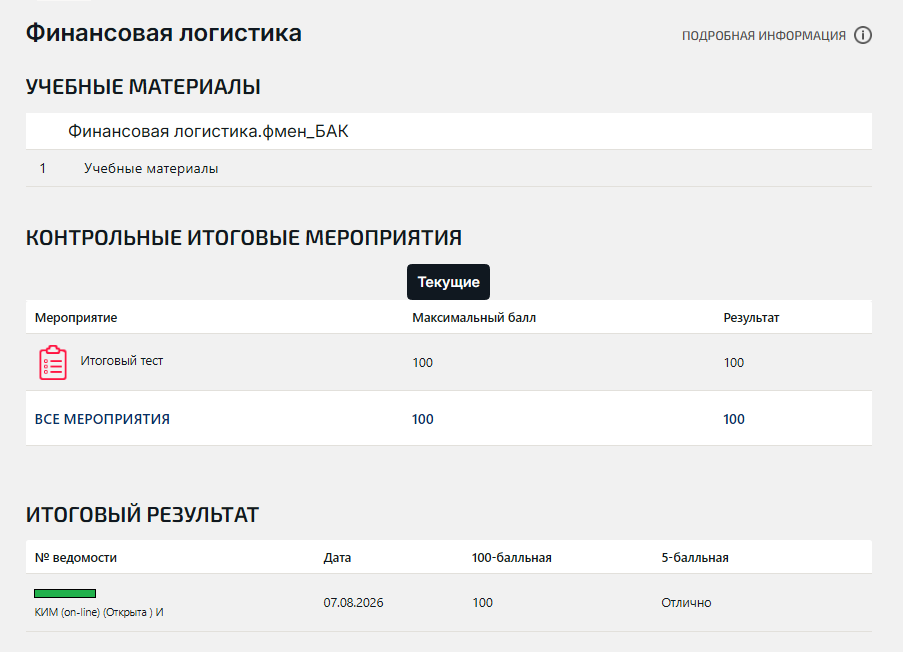903x652 pixels.
Task: Click the Отлично grade value
Action: coord(686,602)
